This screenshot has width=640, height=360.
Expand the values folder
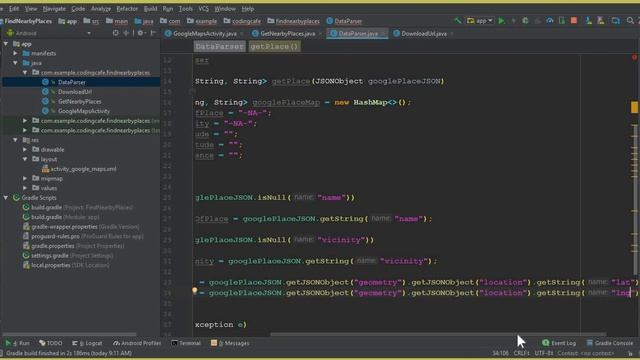pyautogui.click(x=25, y=188)
